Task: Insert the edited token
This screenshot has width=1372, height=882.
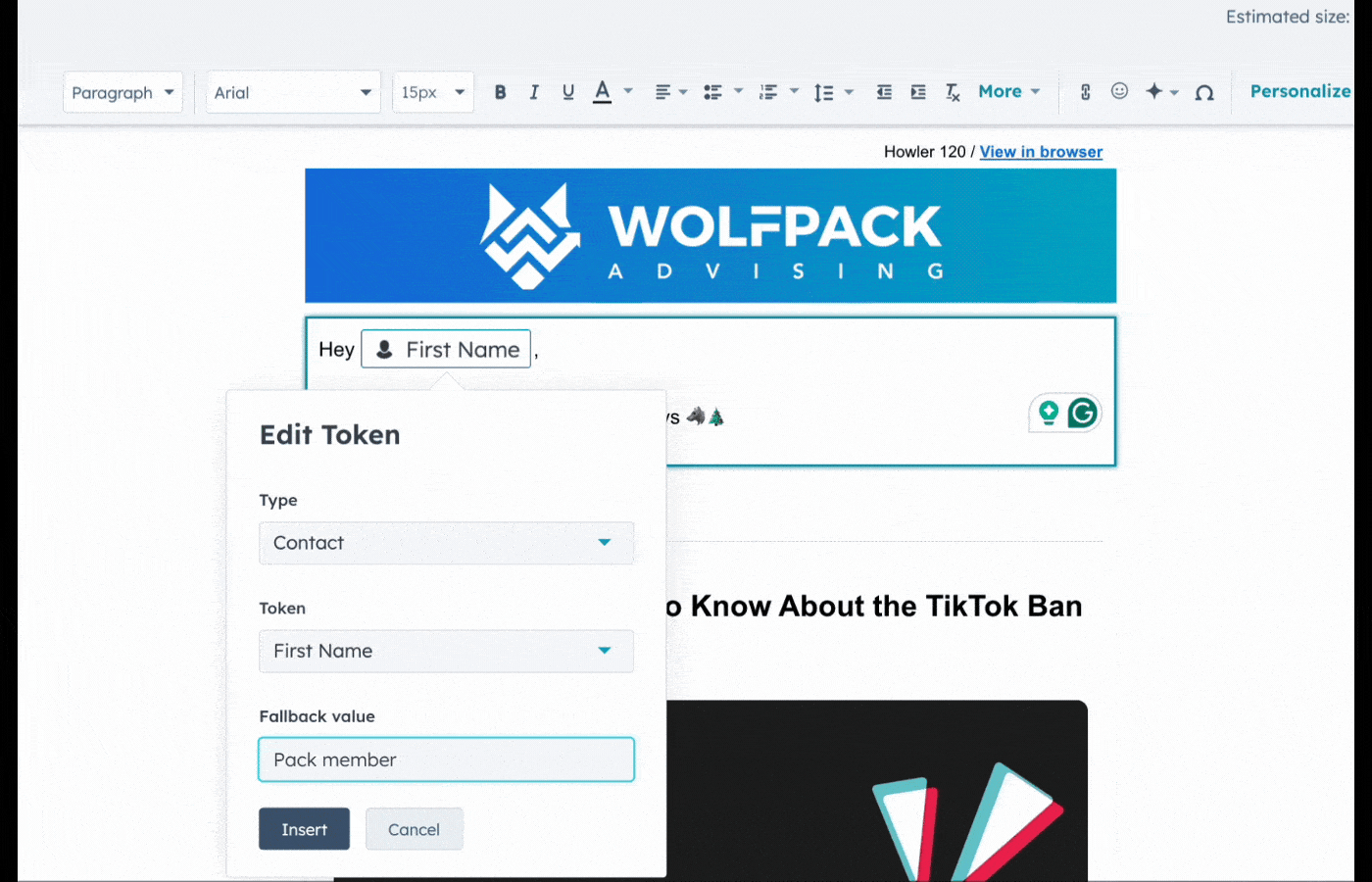Action: [x=304, y=829]
